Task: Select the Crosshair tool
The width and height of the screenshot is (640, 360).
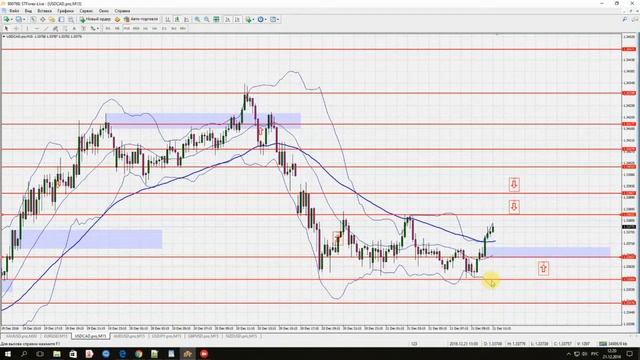Action: click(16, 28)
